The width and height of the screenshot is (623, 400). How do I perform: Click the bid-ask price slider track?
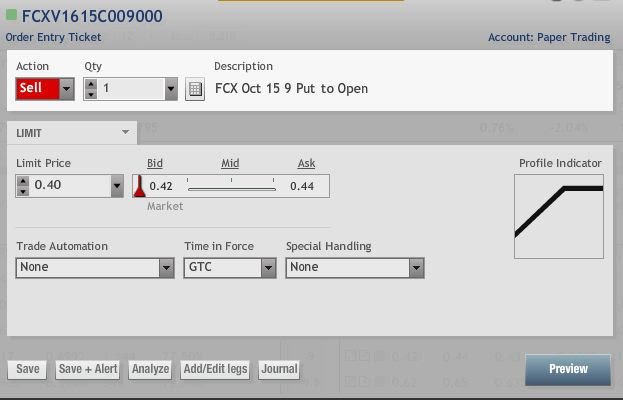(232, 189)
